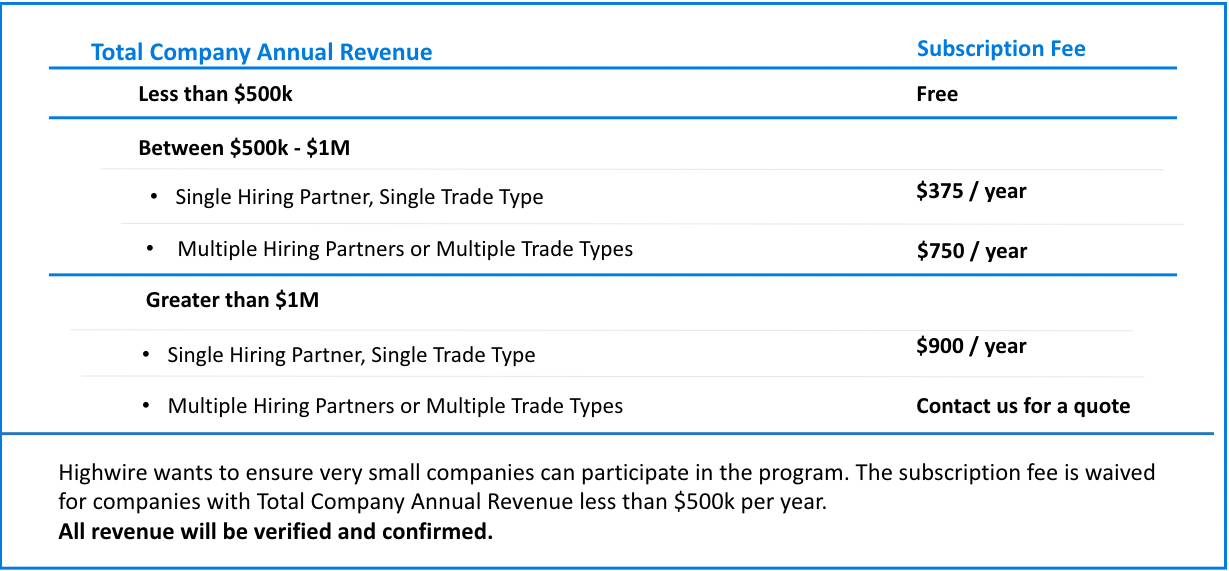Click bullet beside $375 Single Hiring Partner row

coord(154,196)
